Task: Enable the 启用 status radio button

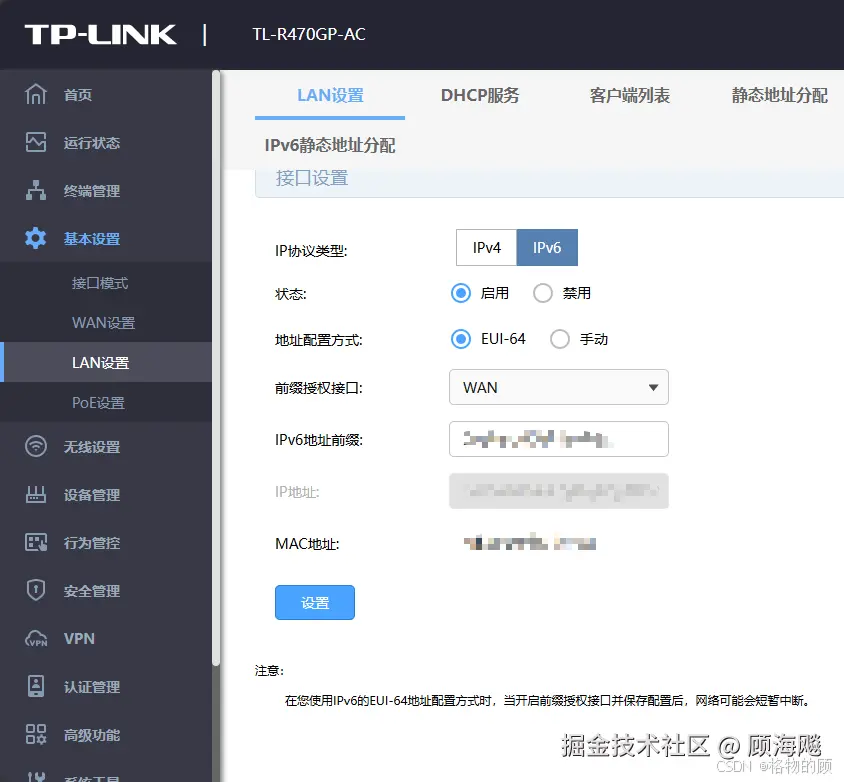Action: [462, 293]
